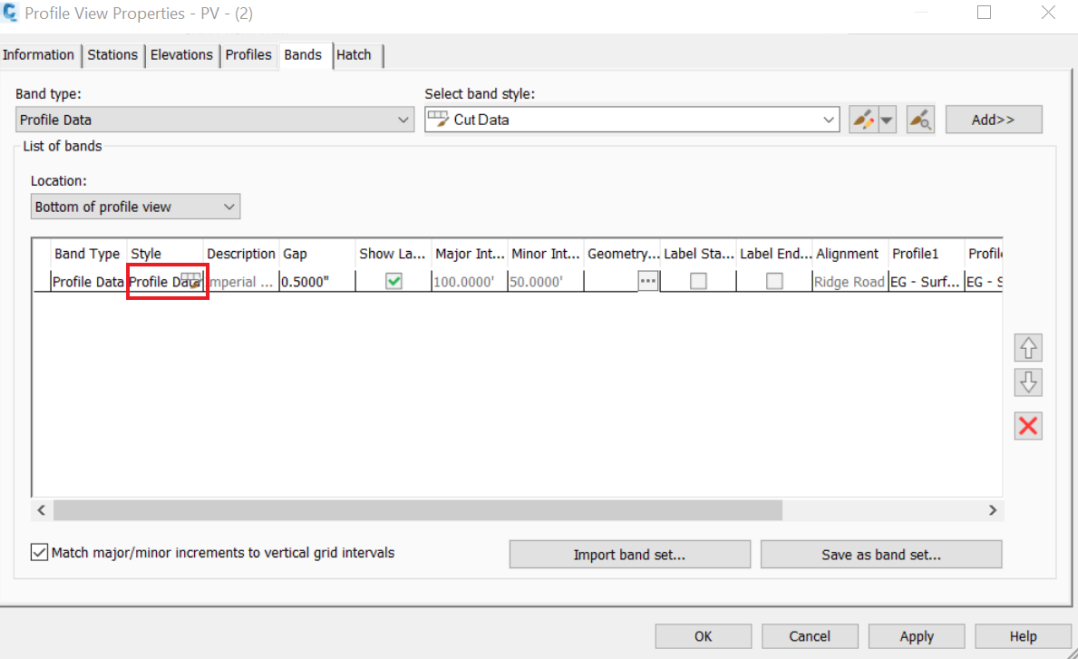This screenshot has height=659, width=1078.
Task: Open the Geometry Points ellipsis in the band row
Action: tap(647, 281)
